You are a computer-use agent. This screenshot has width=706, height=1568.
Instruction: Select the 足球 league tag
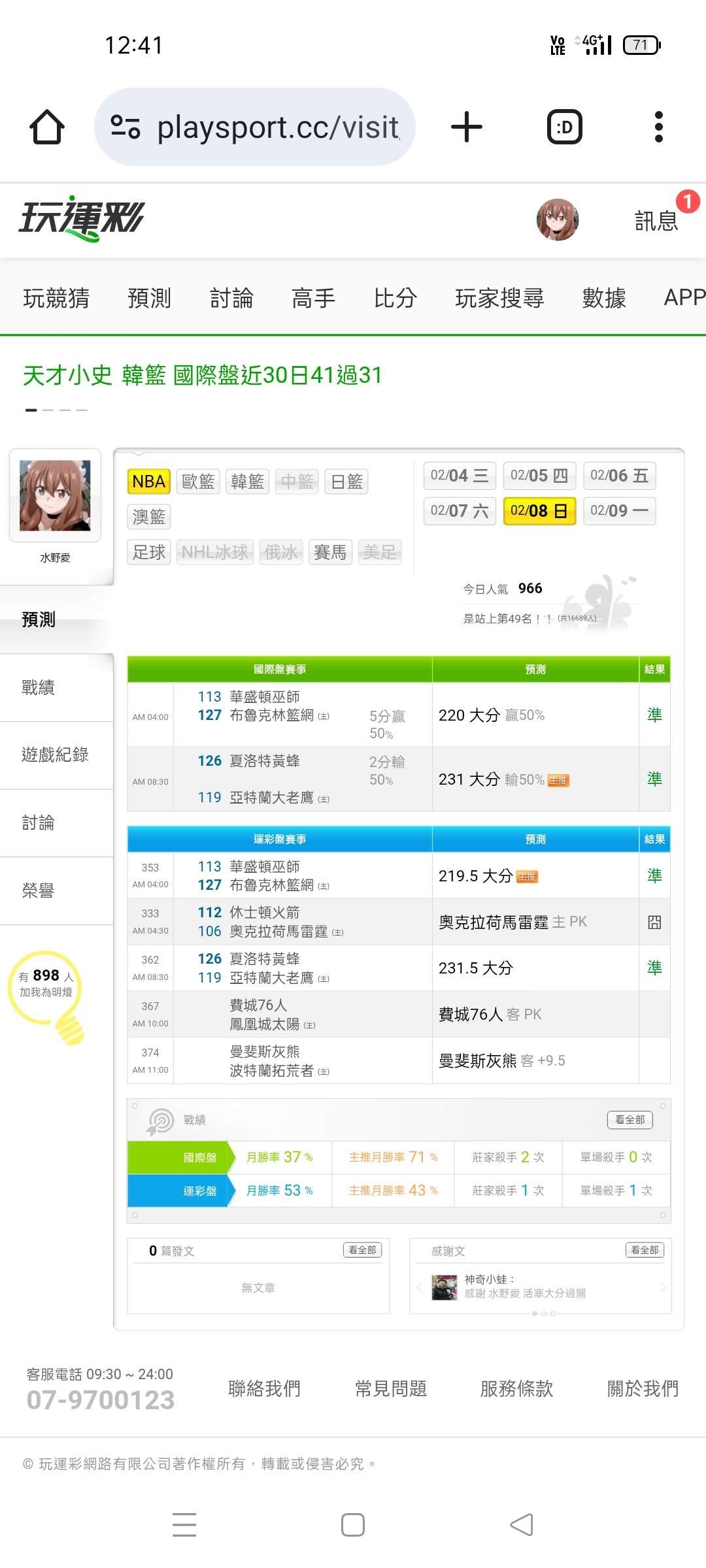(148, 552)
